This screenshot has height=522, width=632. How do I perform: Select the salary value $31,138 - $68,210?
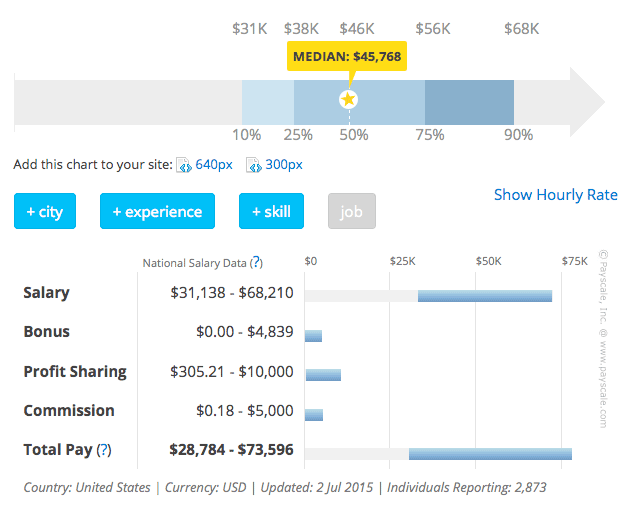[232, 293]
